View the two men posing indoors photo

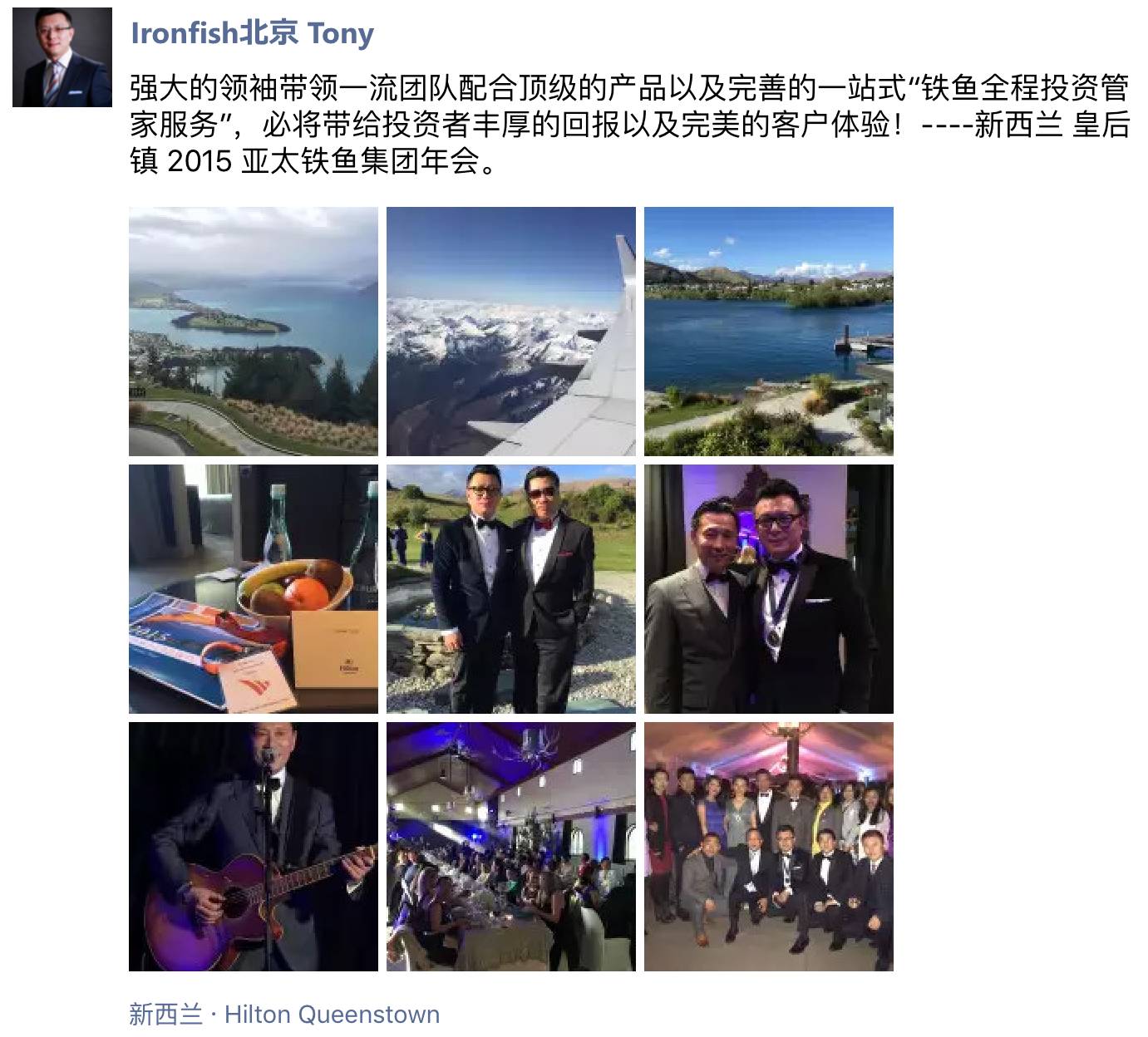pyautogui.click(x=769, y=589)
